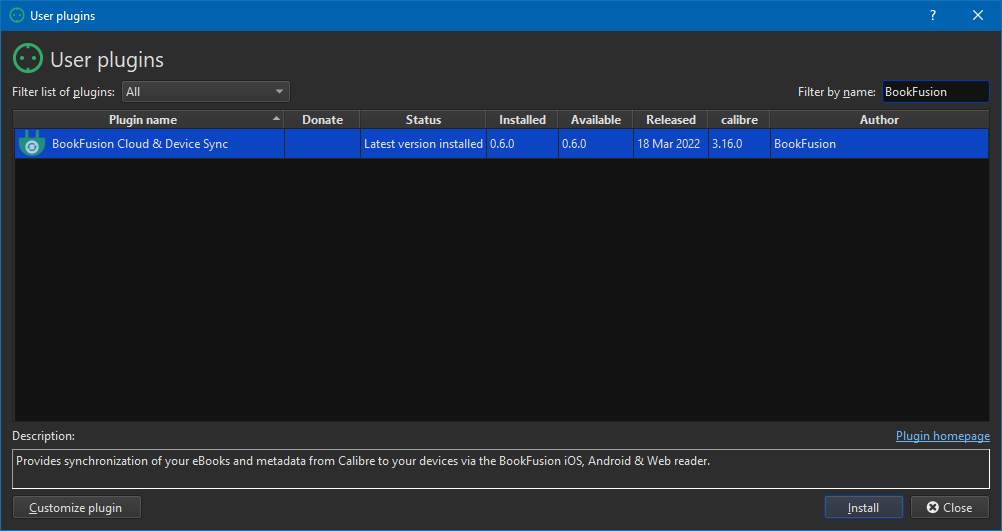Image resolution: width=1002 pixels, height=531 pixels.
Task: Click the 'Latest version installed' status cell
Action: coord(423,144)
